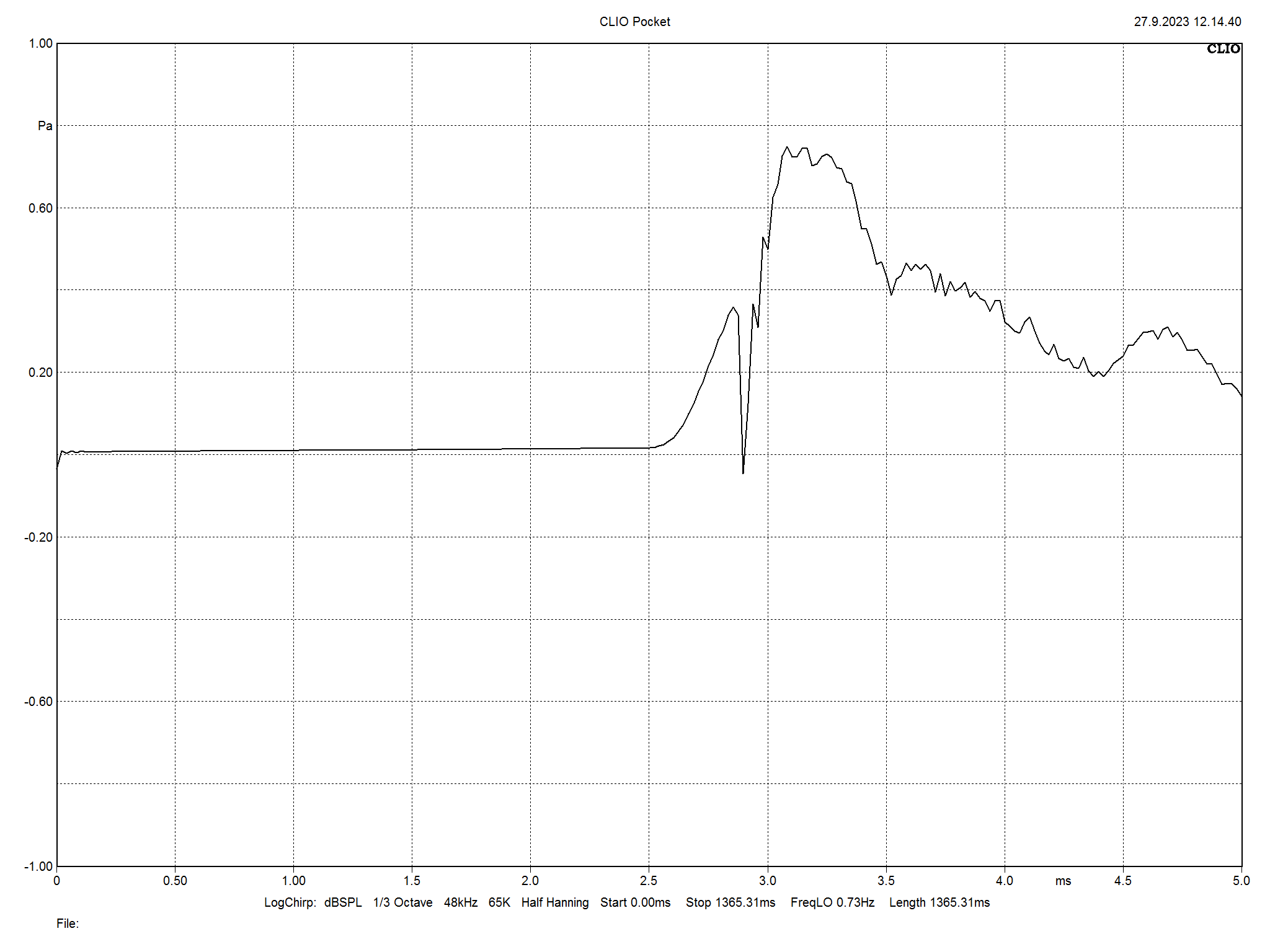
Task: Click the Half Hanning window entry
Action: pos(555,903)
